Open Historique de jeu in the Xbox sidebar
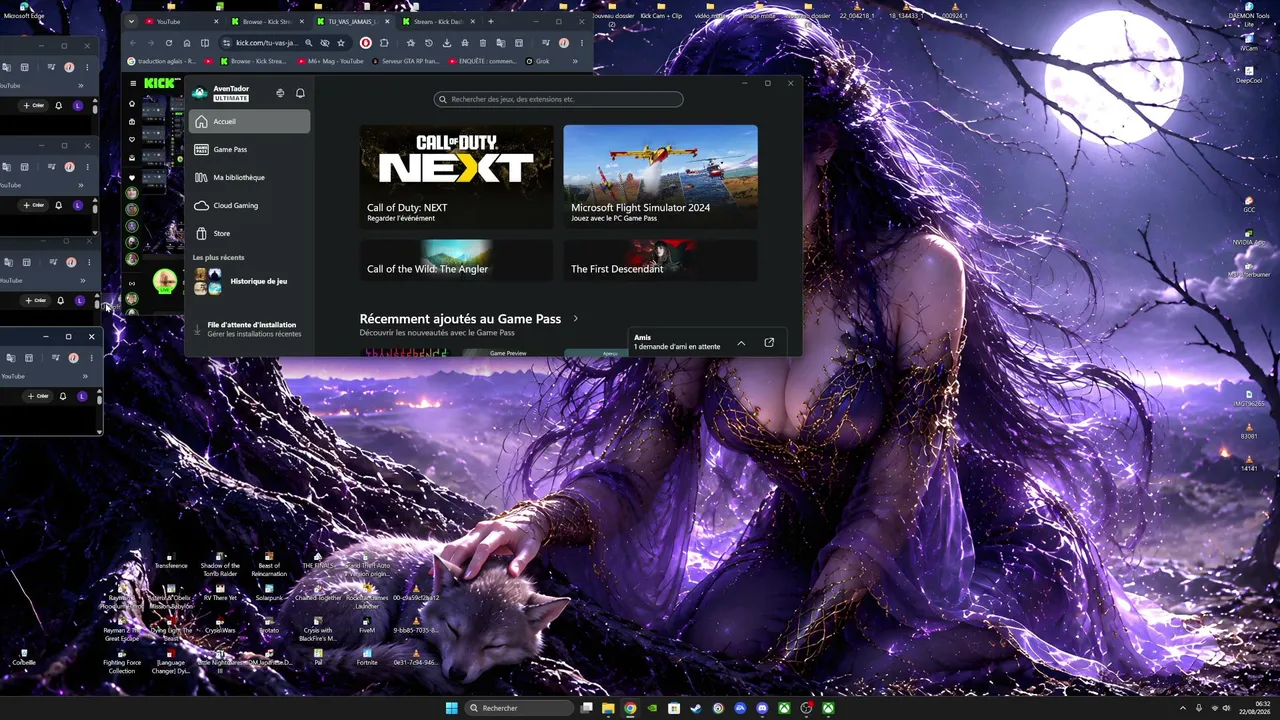The height and width of the screenshot is (720, 1280). pyautogui.click(x=249, y=281)
